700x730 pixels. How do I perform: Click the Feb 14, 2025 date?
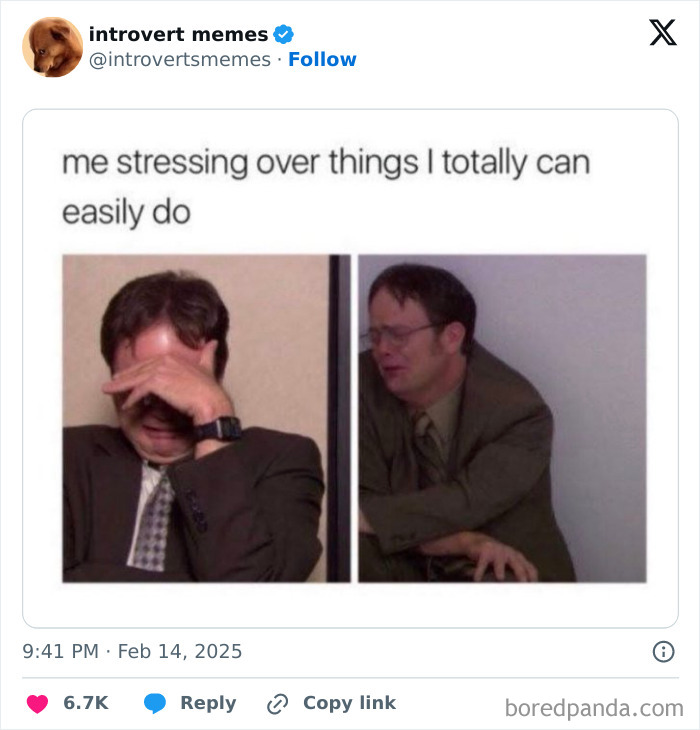click(180, 651)
